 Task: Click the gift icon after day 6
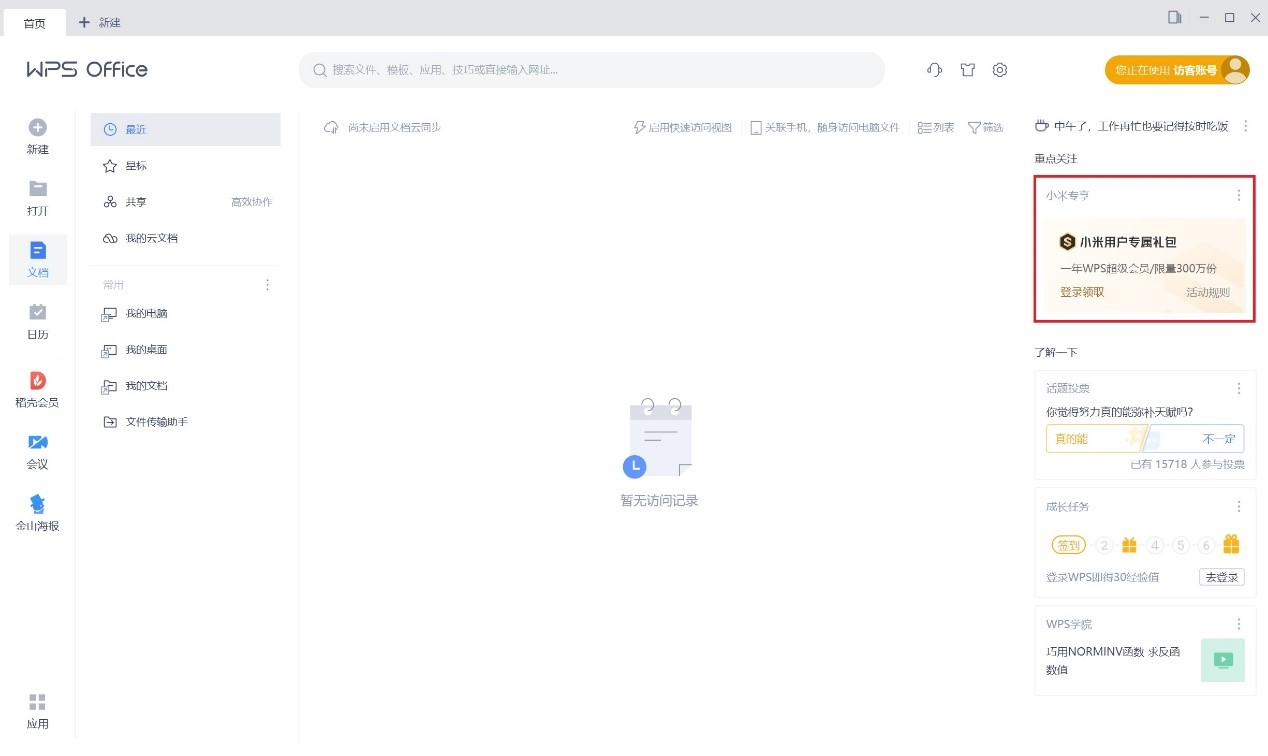coord(1231,544)
